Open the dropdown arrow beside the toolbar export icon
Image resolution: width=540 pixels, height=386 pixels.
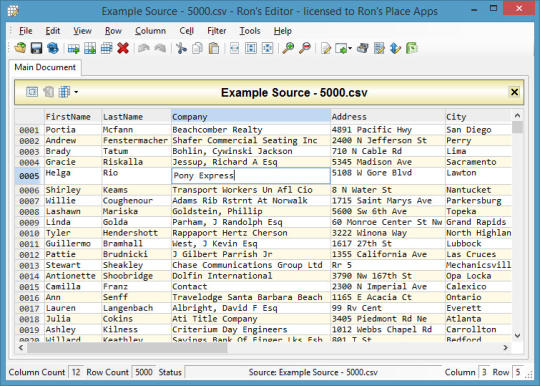(x=350, y=48)
